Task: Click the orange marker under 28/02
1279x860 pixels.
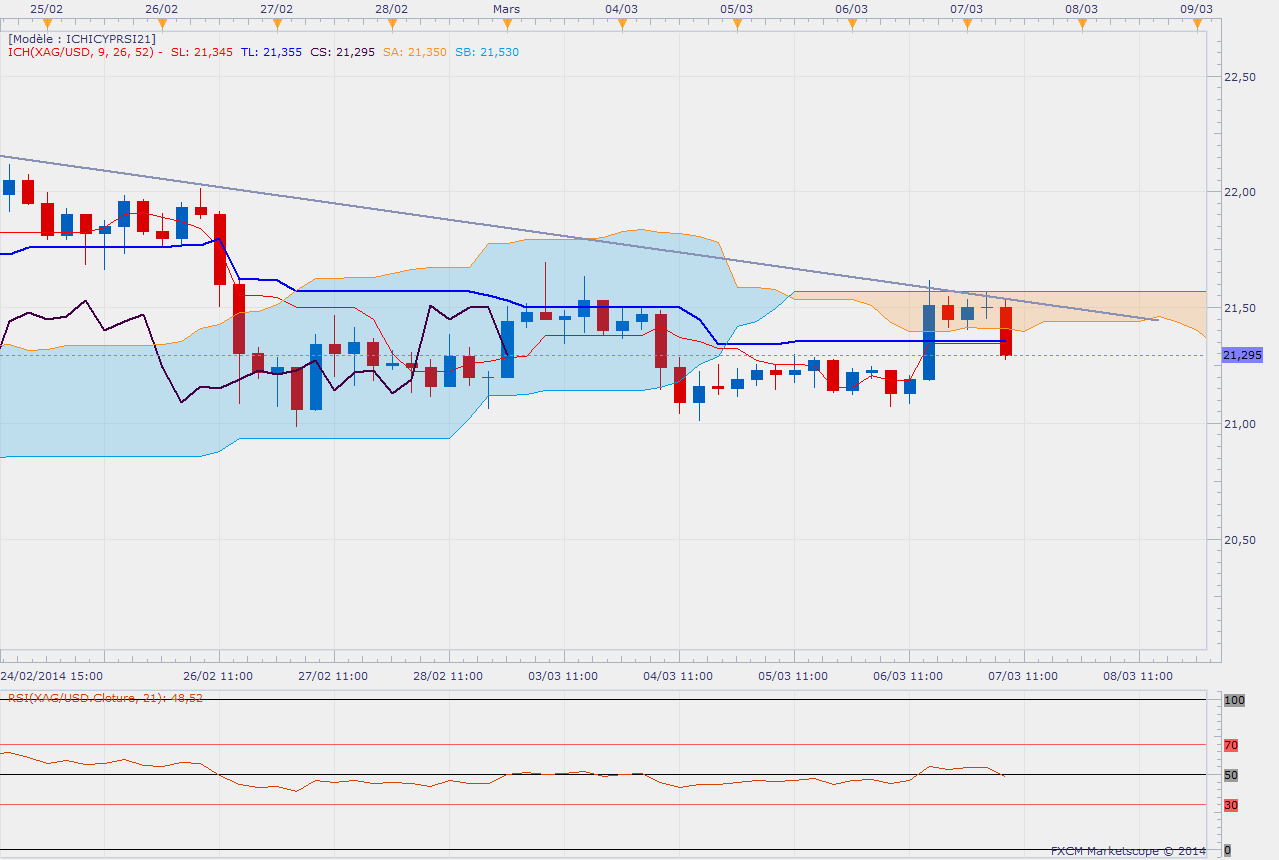Action: [392, 23]
